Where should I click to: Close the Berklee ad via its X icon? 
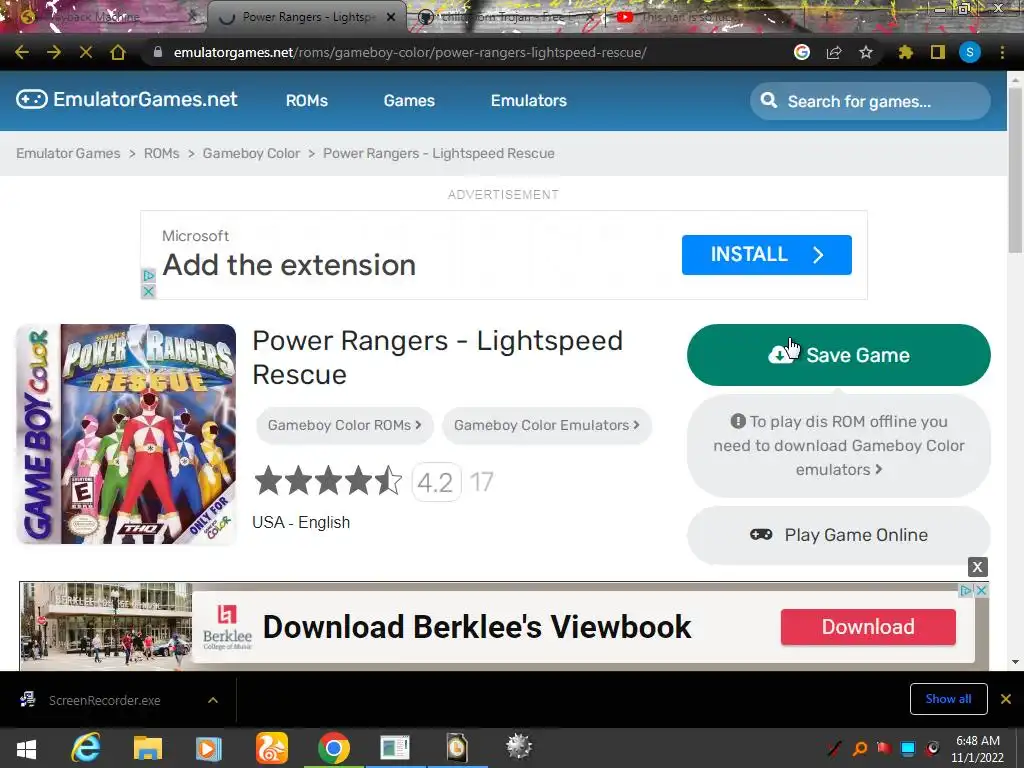982,590
